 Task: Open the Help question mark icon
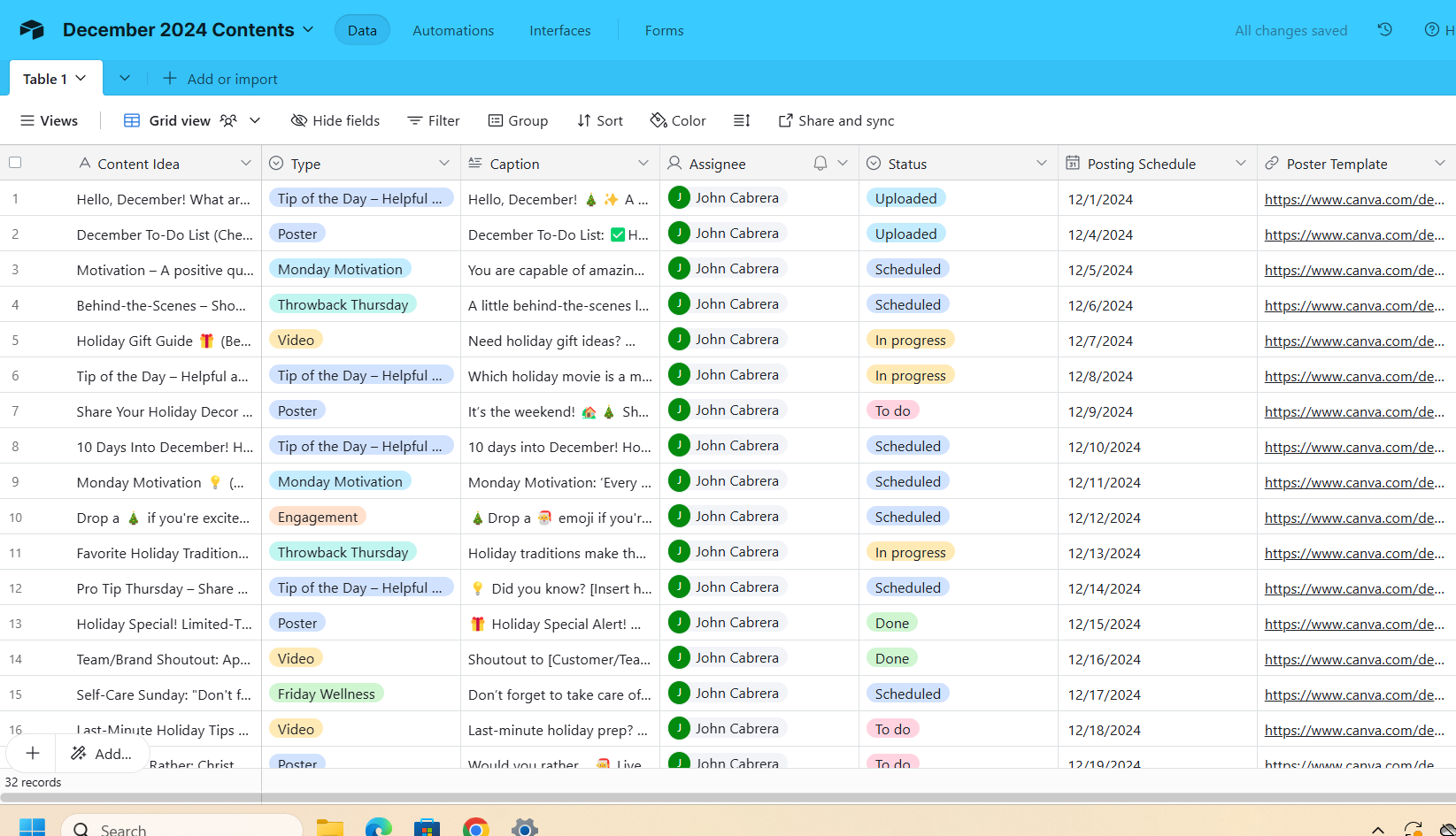[1431, 30]
